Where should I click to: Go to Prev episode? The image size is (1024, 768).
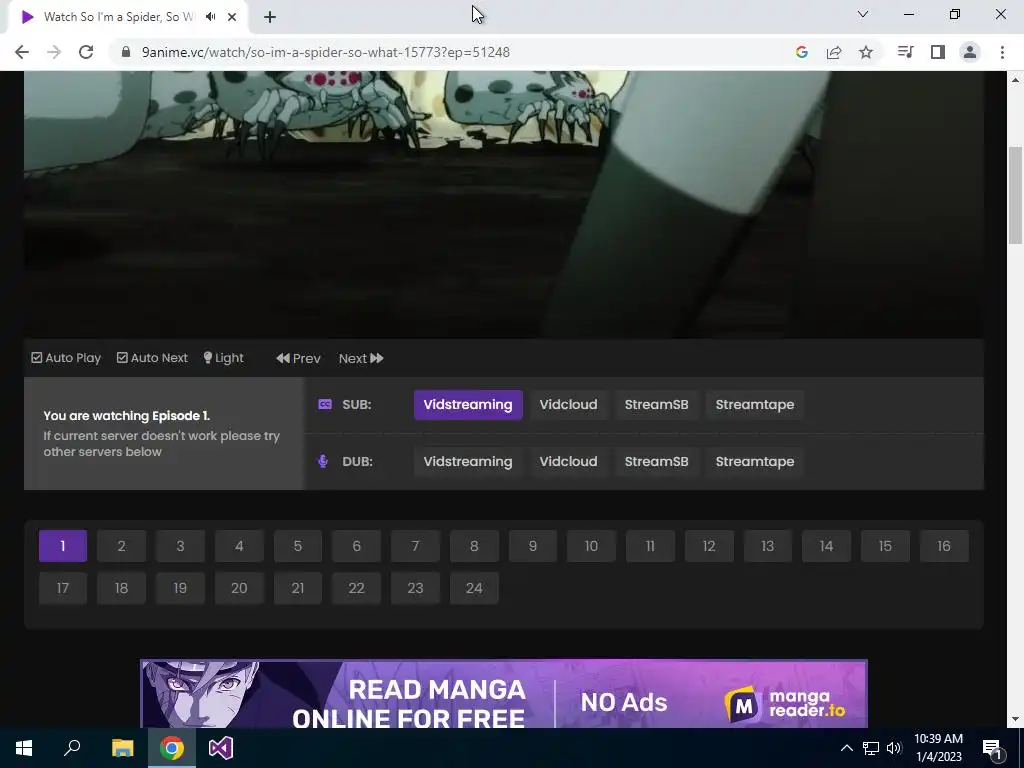(x=298, y=358)
